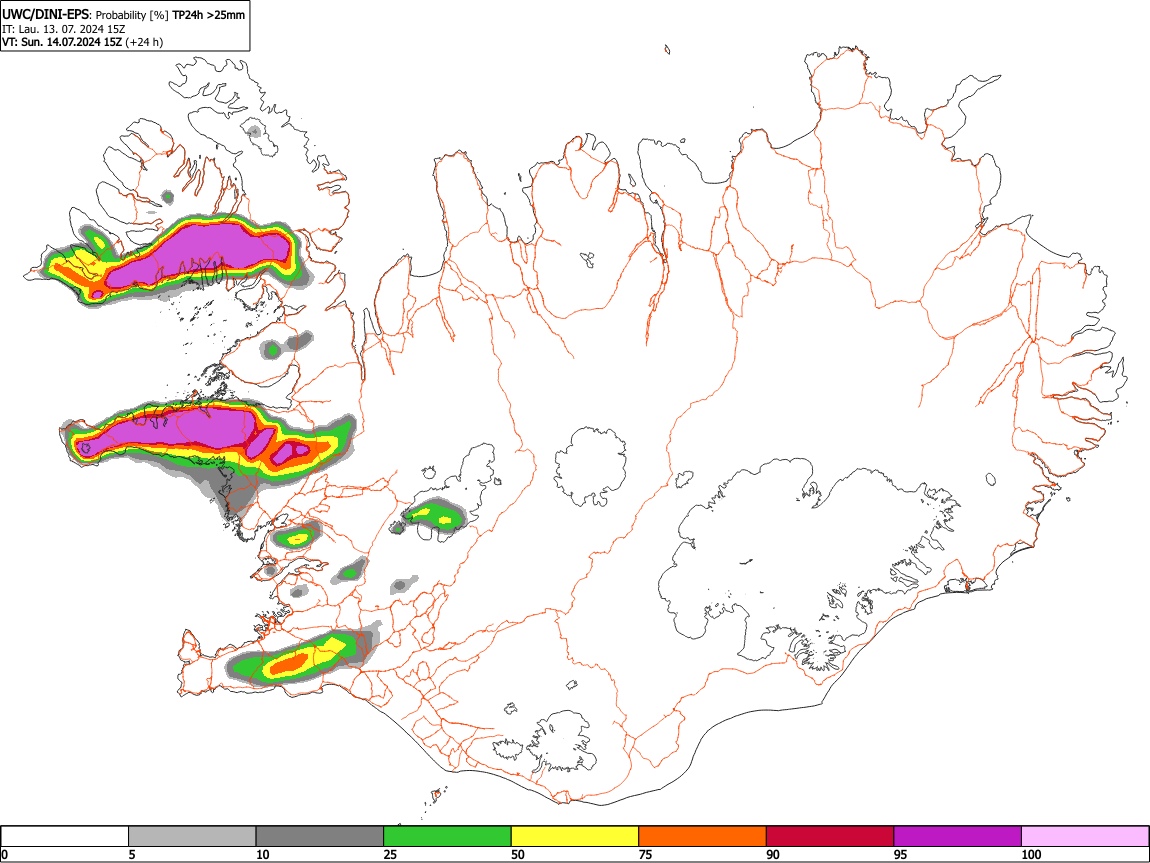Image resolution: width=1150 pixels, height=863 pixels.
Task: Click the dark red 90–95 legend band
Action: (x=830, y=837)
